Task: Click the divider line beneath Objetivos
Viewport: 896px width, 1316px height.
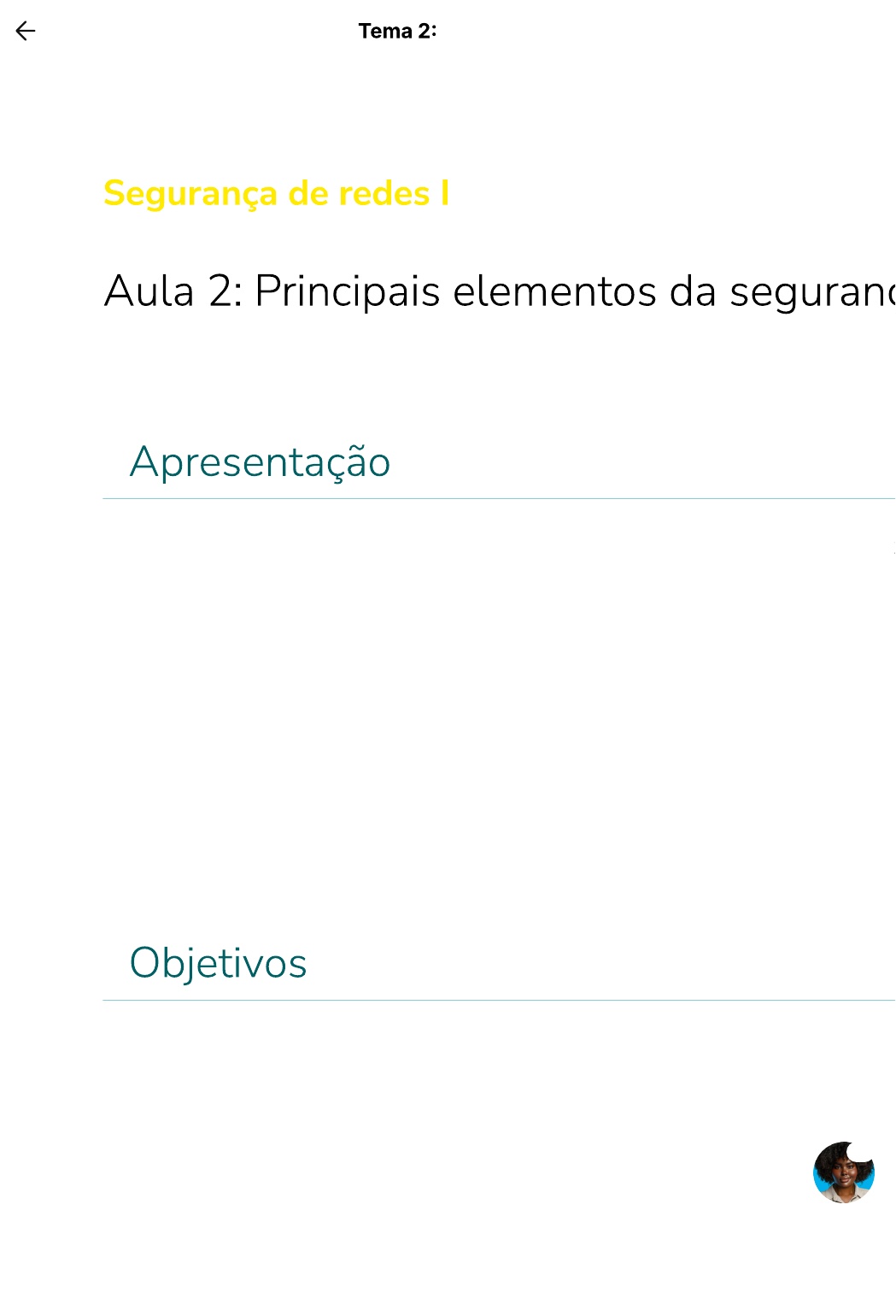Action: (499, 1000)
